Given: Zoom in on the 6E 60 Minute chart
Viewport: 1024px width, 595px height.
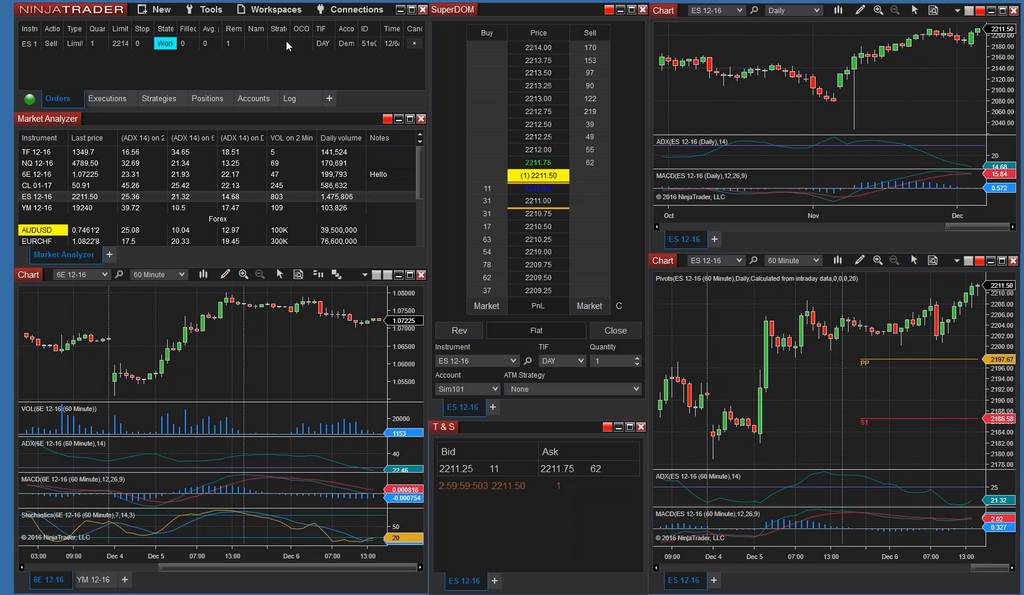Looking at the screenshot, I should click(x=242, y=274).
